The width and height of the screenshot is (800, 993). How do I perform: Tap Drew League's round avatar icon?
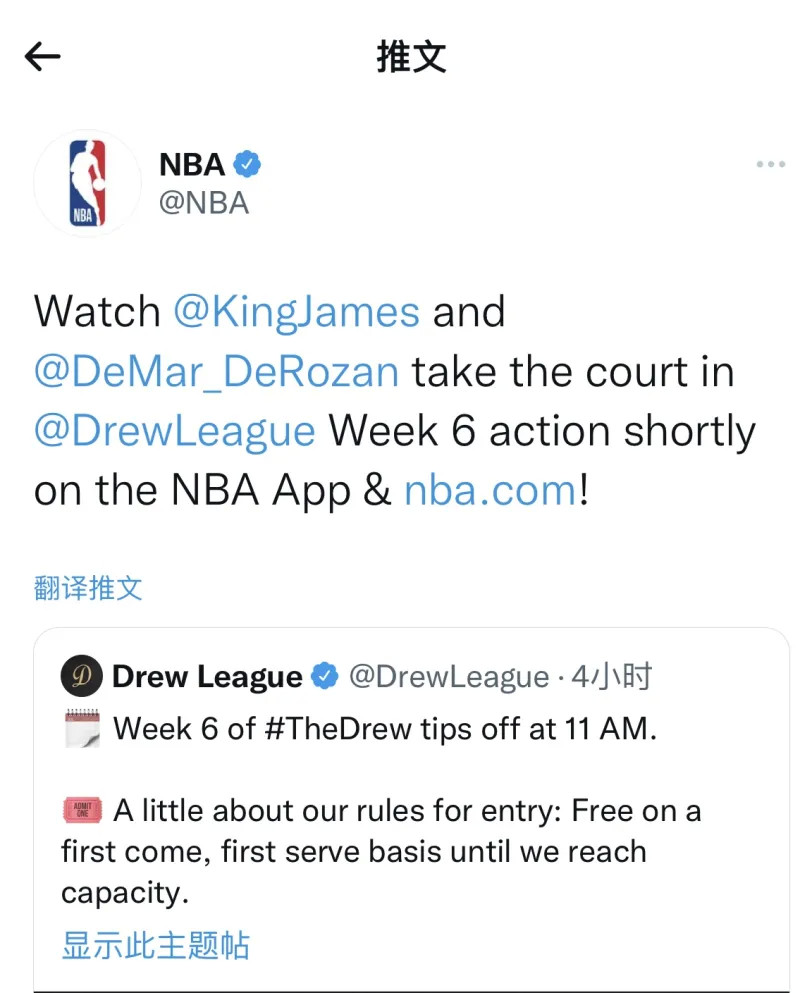[82, 676]
